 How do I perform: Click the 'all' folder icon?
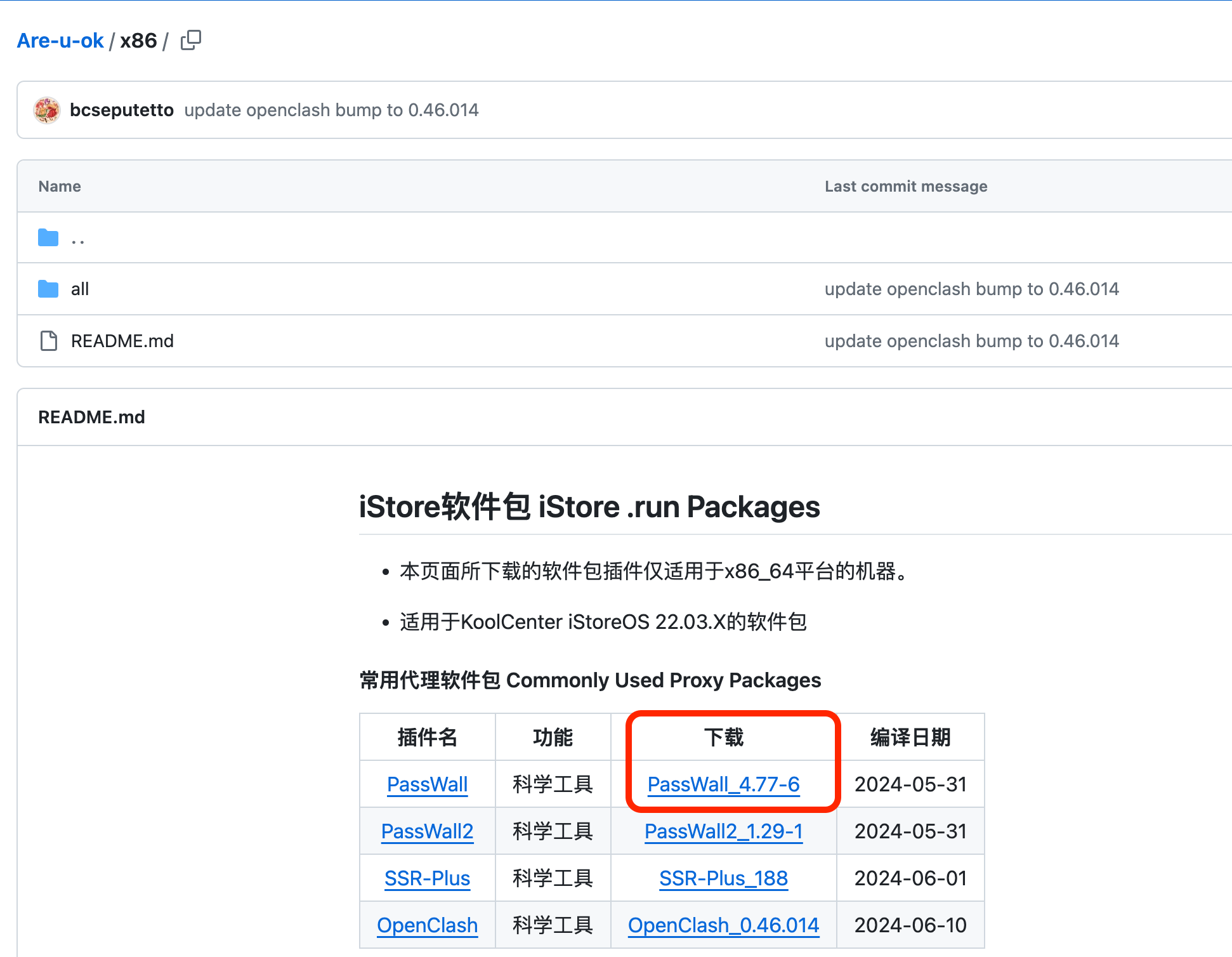[x=48, y=289]
